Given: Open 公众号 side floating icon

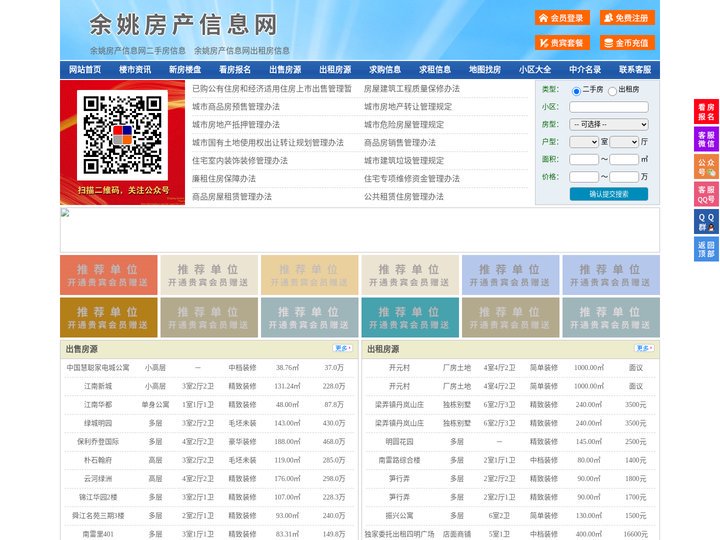Looking at the screenshot, I should pyautogui.click(x=706, y=167).
